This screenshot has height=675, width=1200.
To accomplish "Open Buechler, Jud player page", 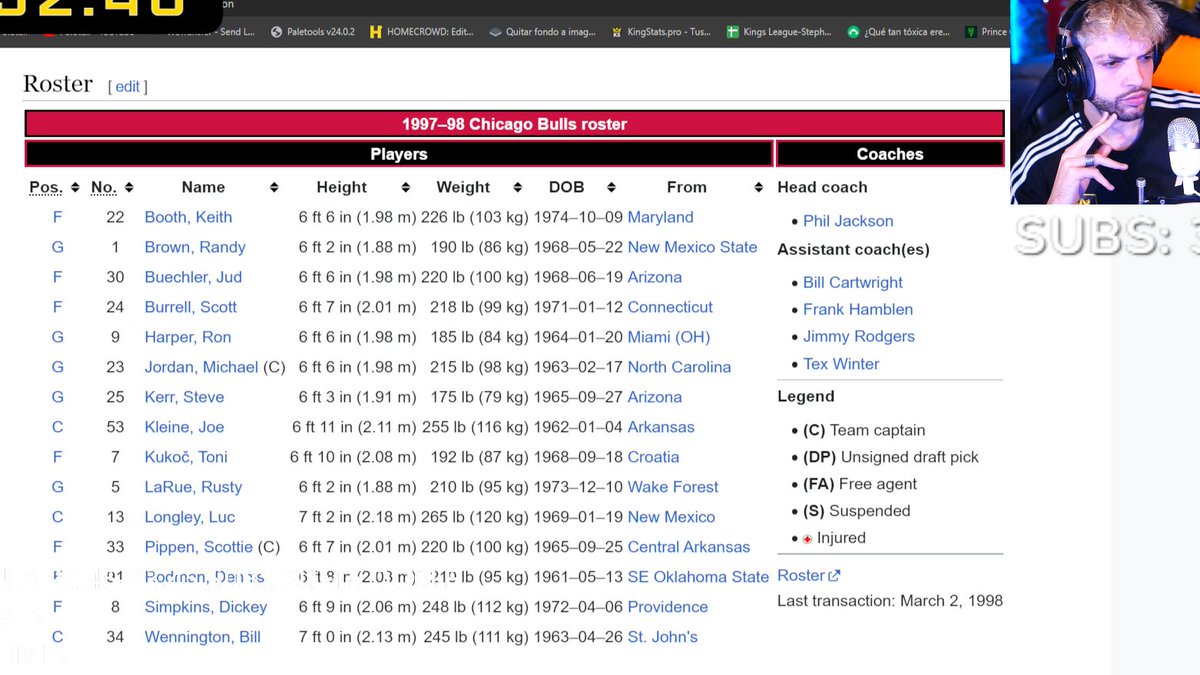I will [193, 277].
